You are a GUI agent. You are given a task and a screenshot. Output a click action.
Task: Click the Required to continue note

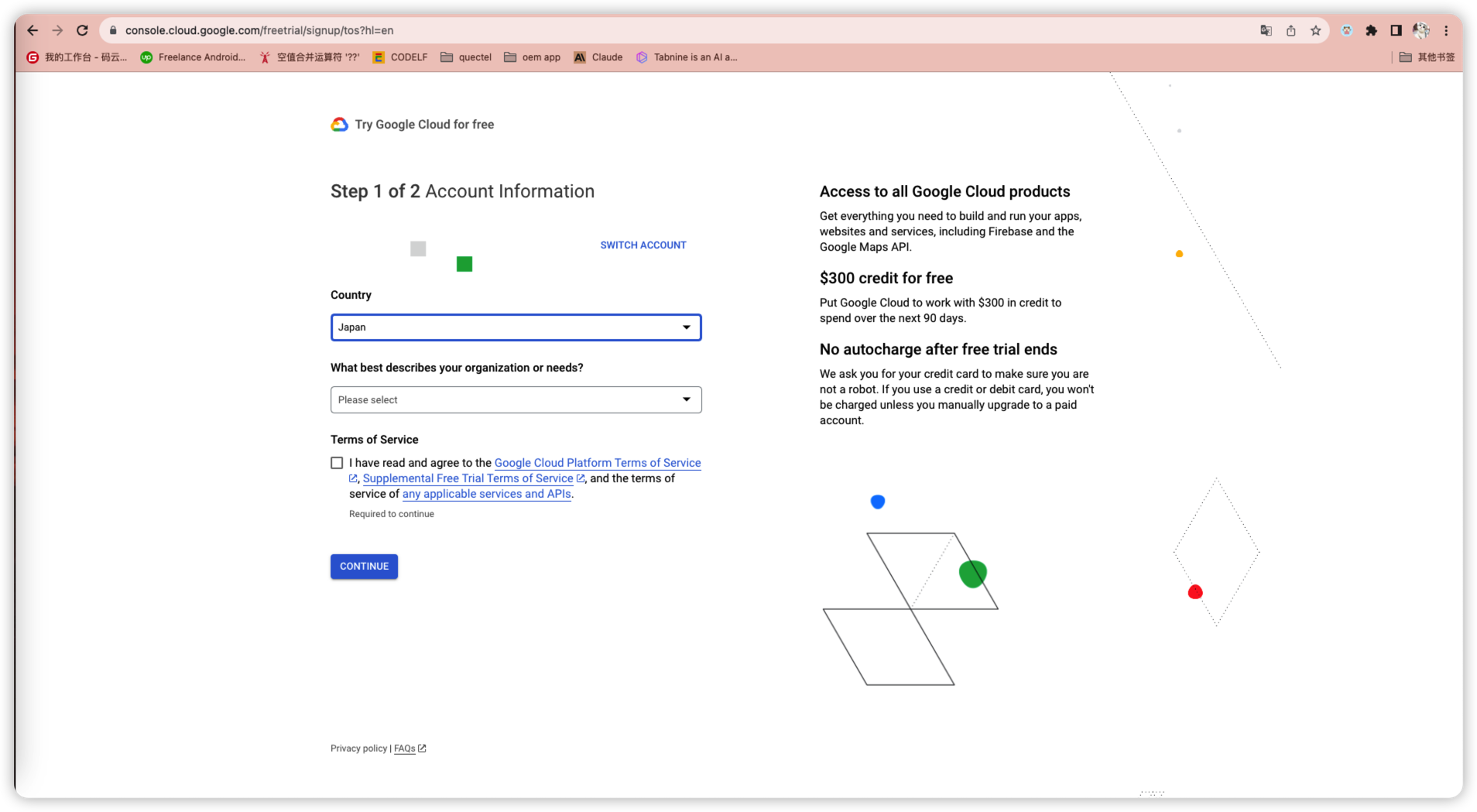pyautogui.click(x=392, y=514)
